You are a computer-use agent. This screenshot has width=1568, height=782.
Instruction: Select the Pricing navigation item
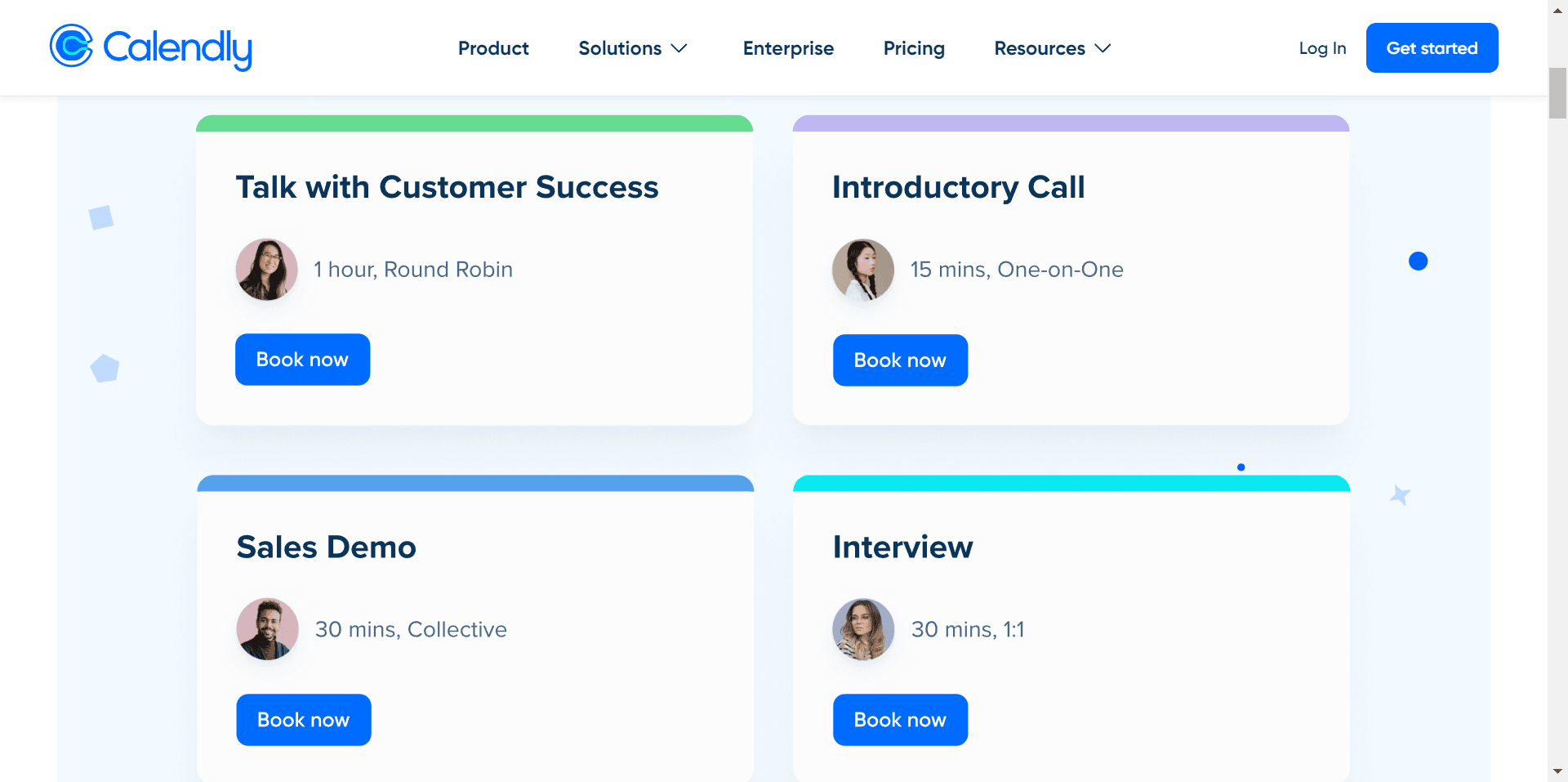pos(914,48)
